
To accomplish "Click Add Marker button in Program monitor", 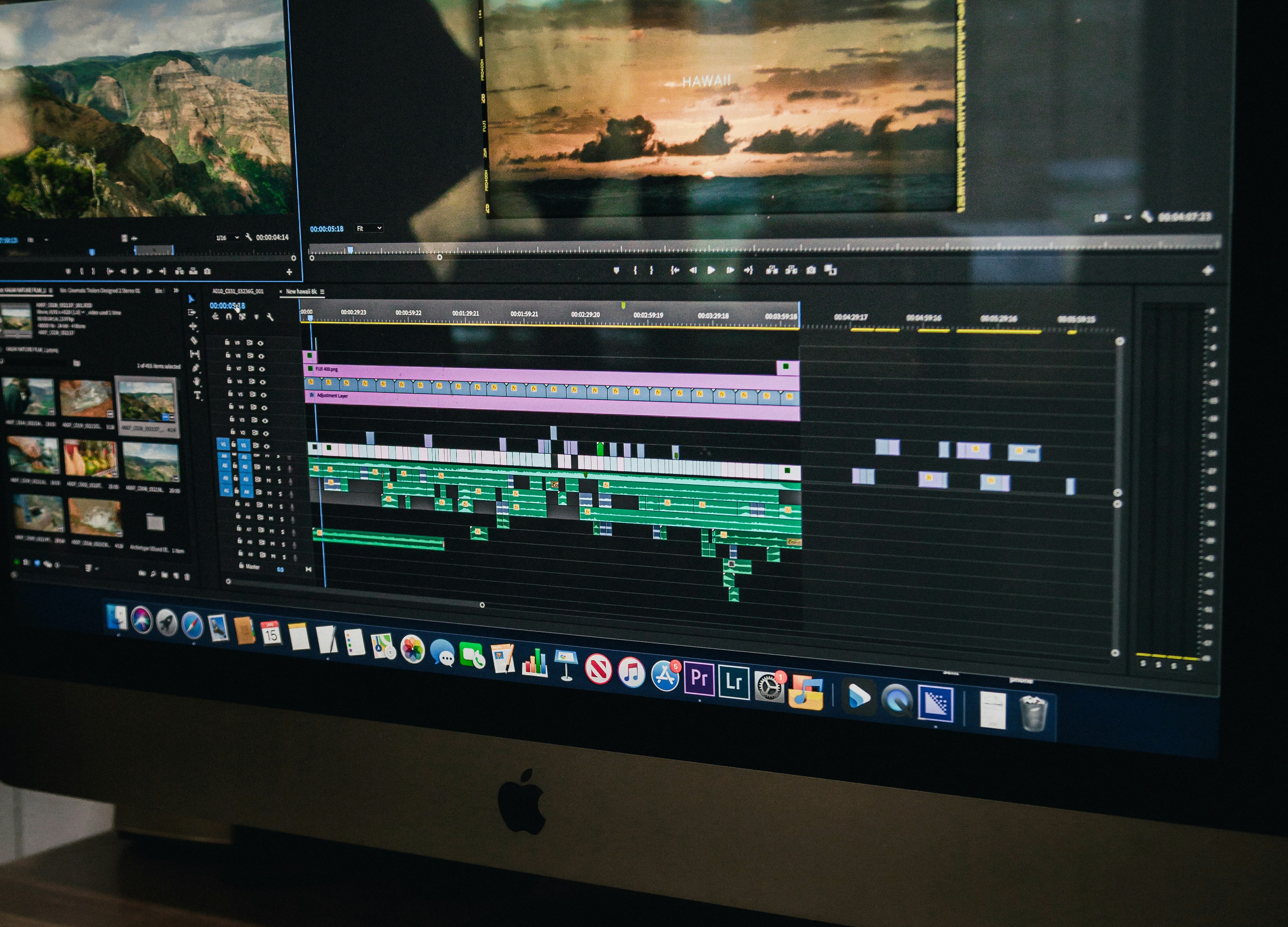I will pos(616,270).
